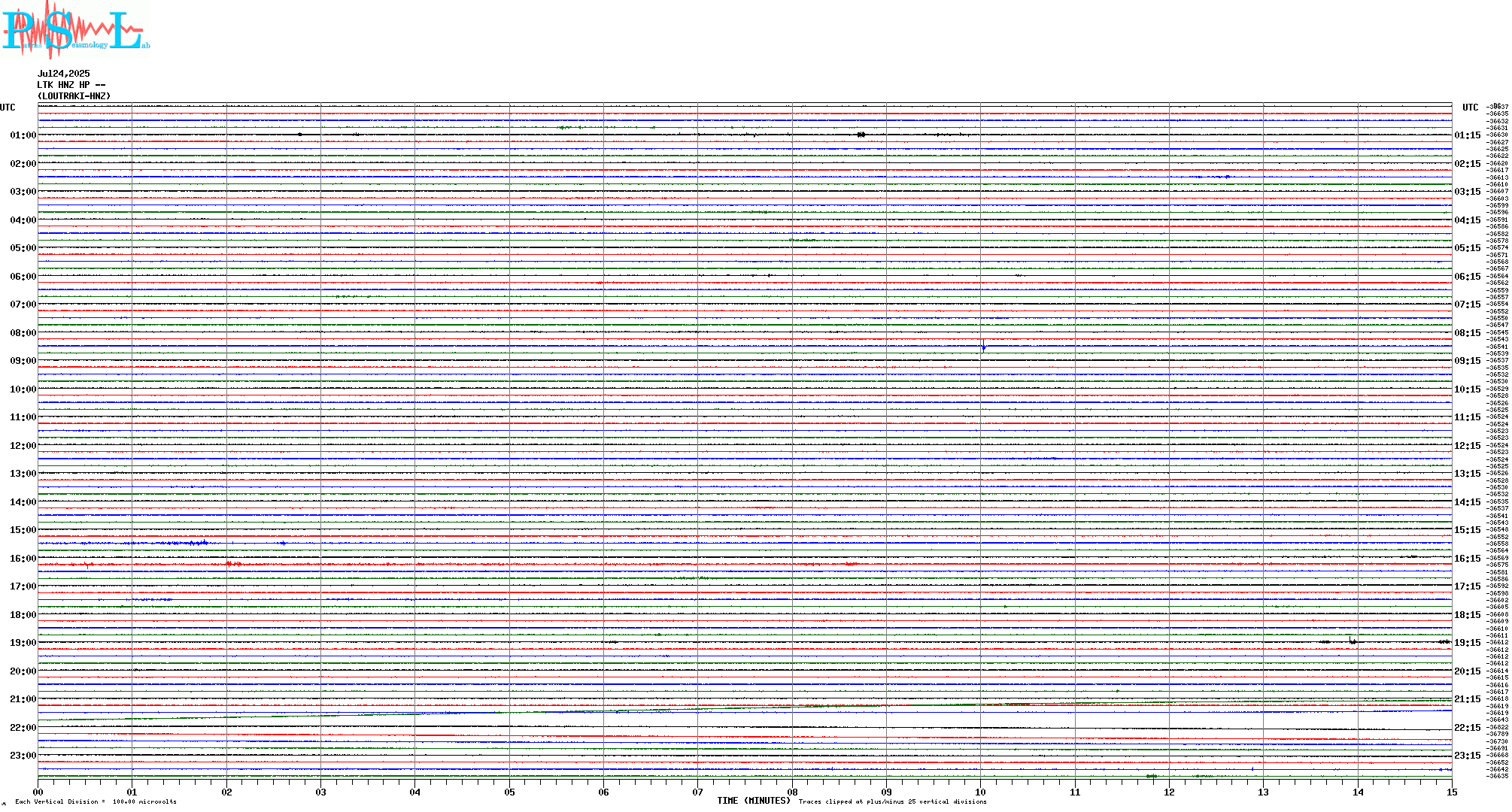Screen dimensions: 1512x812
Task: Select the 05:00 hour label
Action: [23, 248]
